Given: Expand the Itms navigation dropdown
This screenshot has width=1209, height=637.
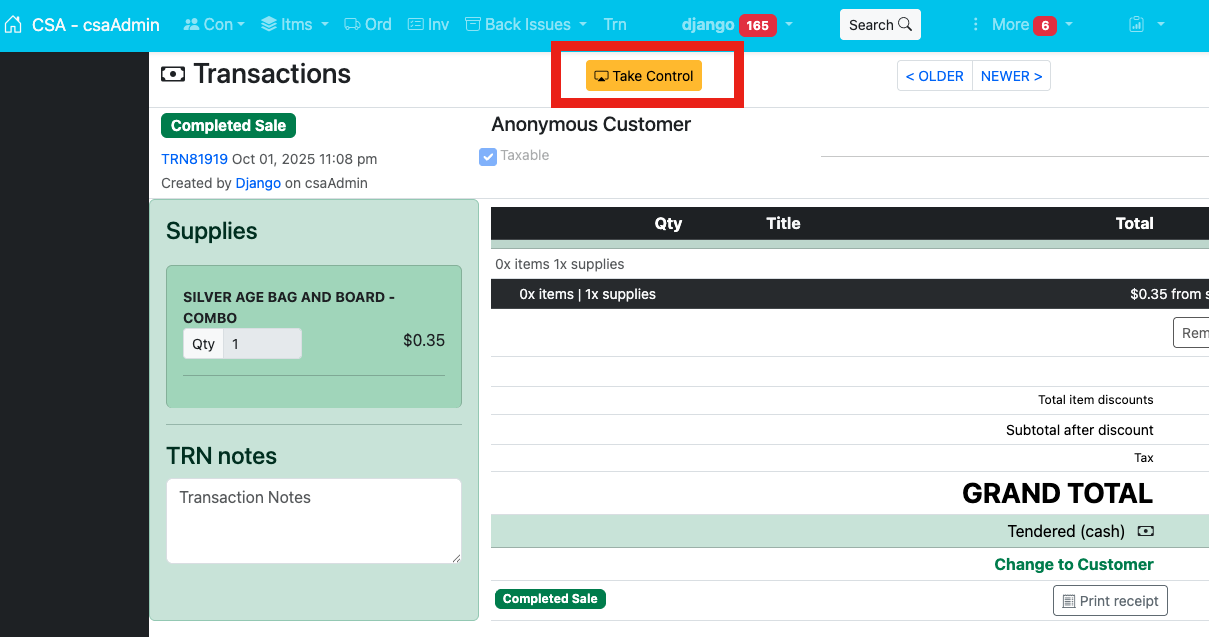Looking at the screenshot, I should pos(295,25).
